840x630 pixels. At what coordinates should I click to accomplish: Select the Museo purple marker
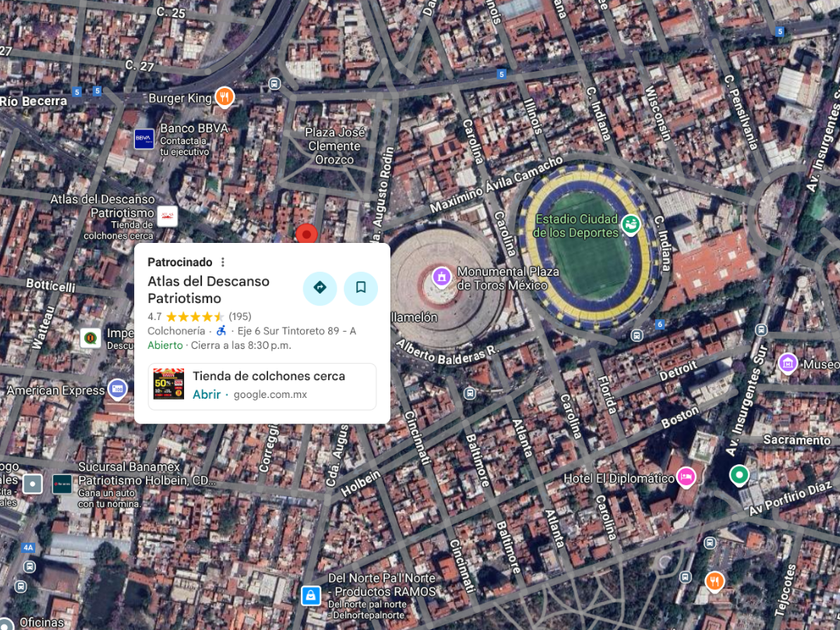point(788,363)
